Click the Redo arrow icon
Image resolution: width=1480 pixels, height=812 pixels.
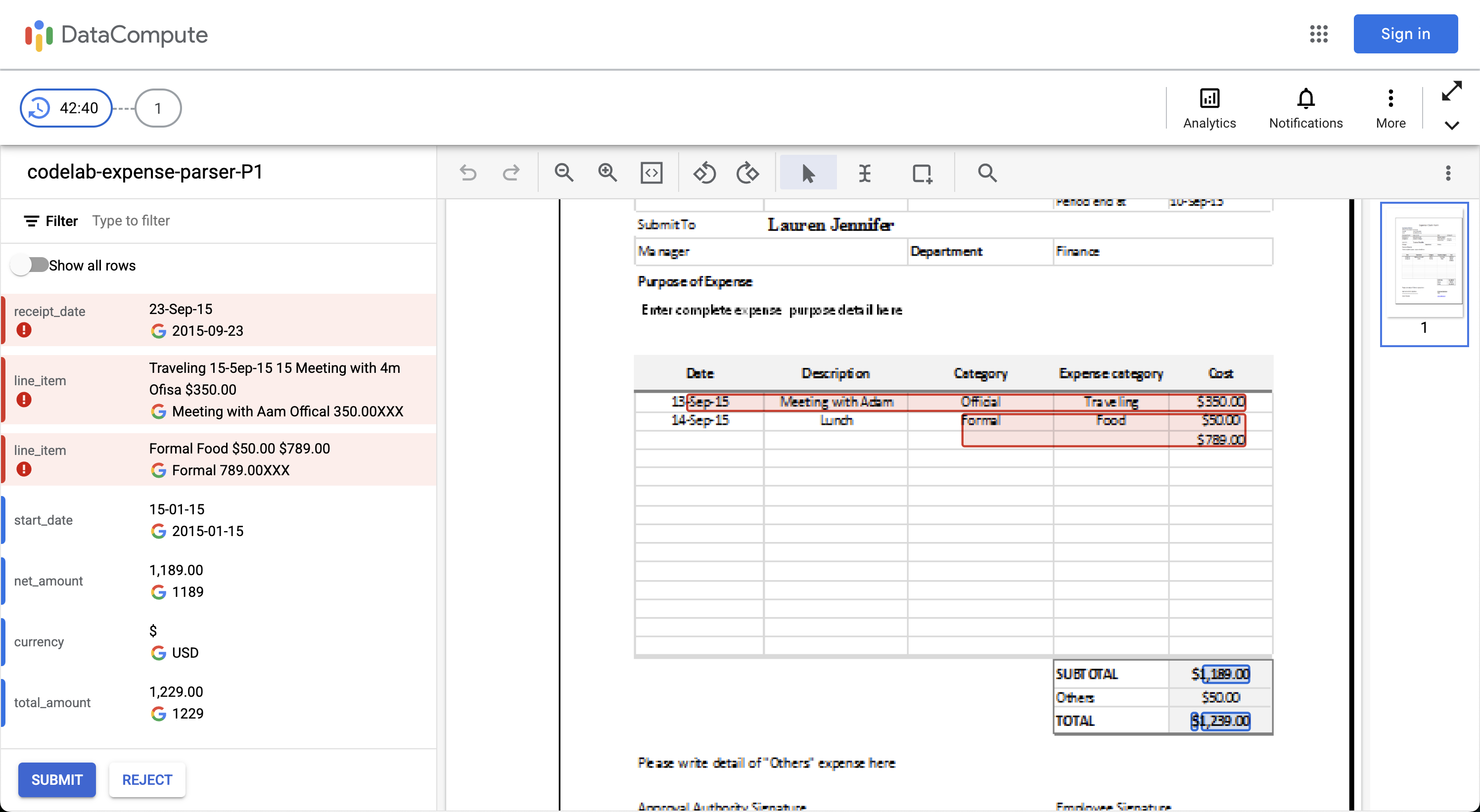coord(512,172)
